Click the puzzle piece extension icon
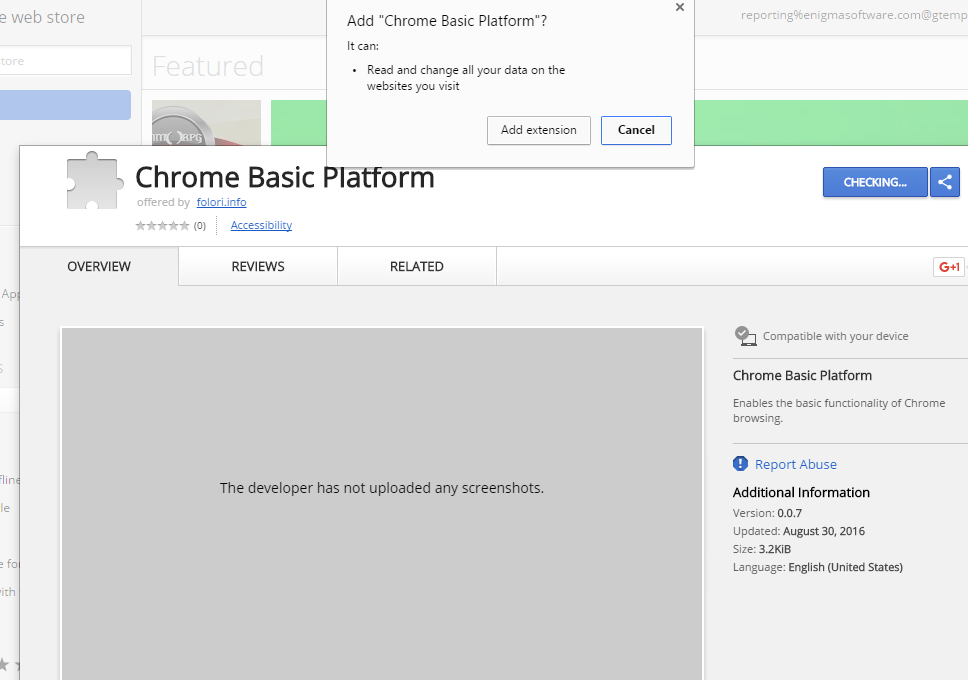 click(x=92, y=181)
